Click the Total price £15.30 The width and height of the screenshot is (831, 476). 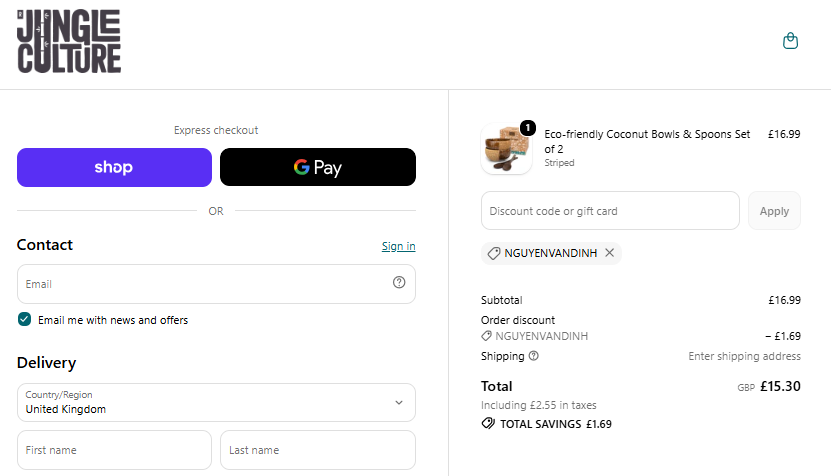[x=780, y=386]
